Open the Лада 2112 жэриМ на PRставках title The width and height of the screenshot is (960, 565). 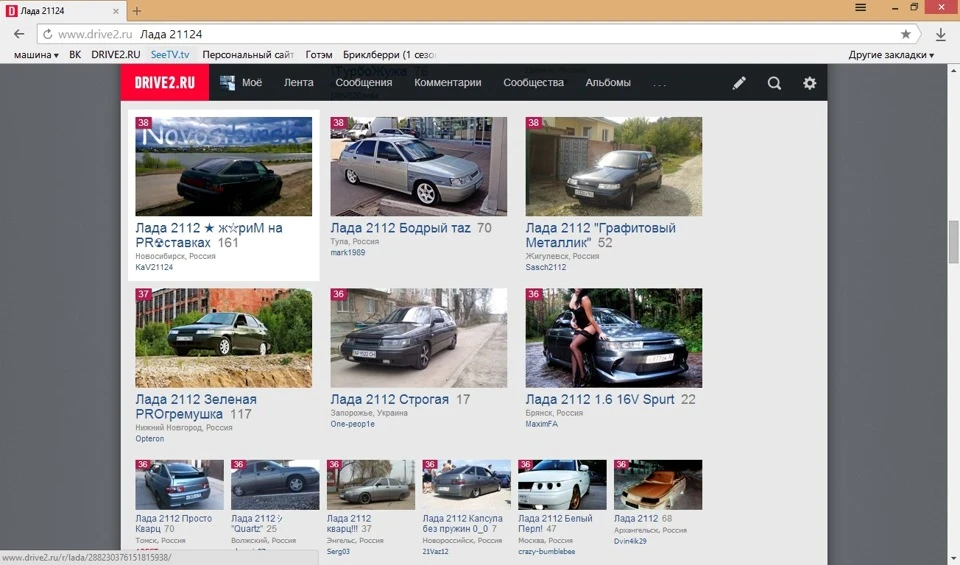point(209,235)
